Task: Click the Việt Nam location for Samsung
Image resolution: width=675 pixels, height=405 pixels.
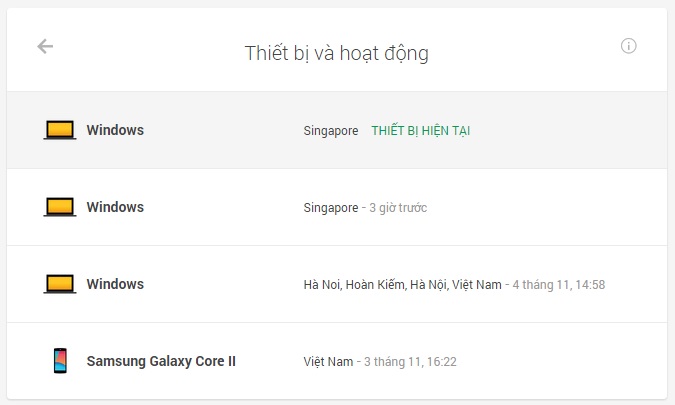Action: click(328, 362)
